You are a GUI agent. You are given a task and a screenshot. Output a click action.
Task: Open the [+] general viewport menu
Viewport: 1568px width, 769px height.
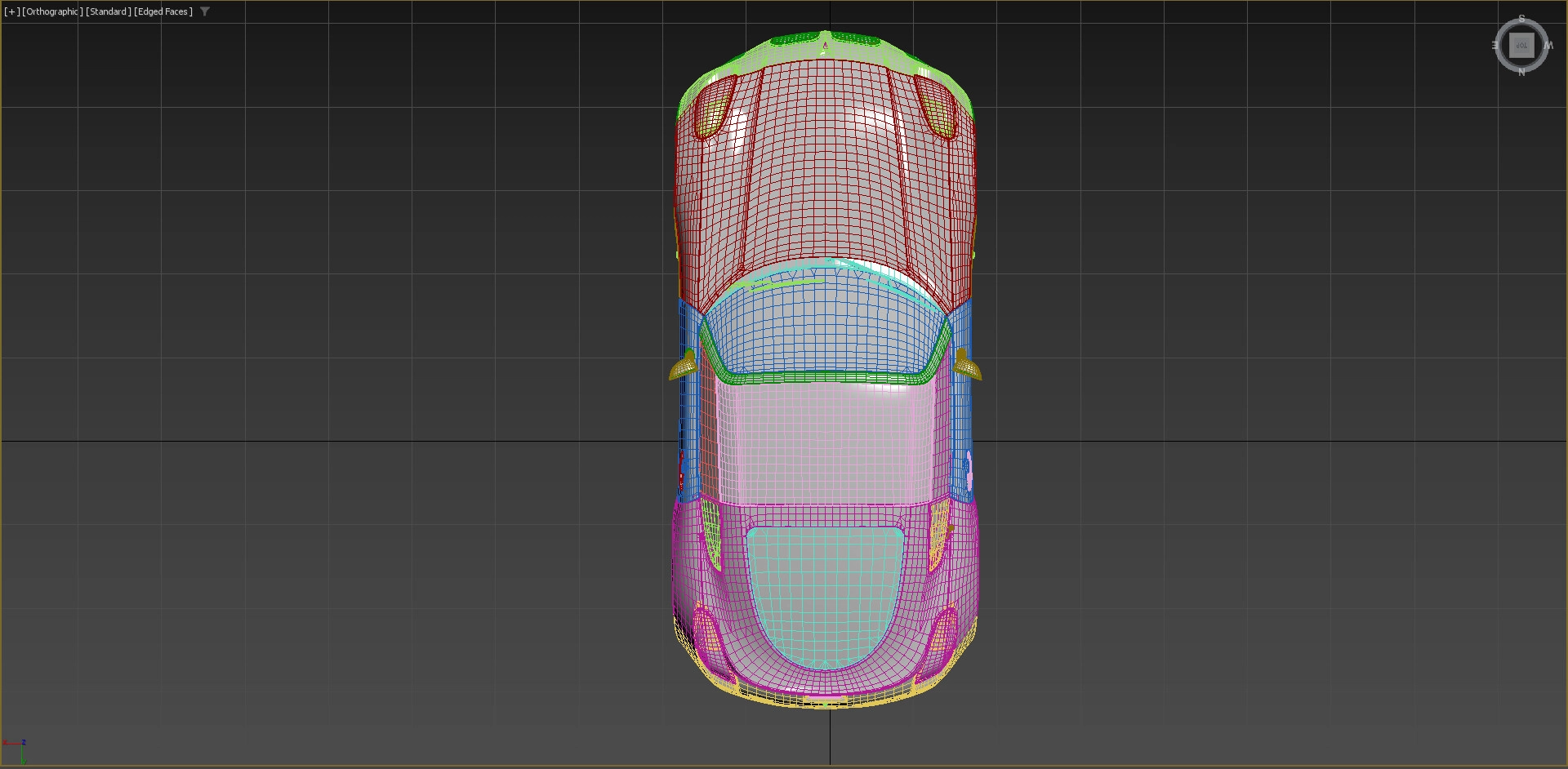[x=12, y=11]
